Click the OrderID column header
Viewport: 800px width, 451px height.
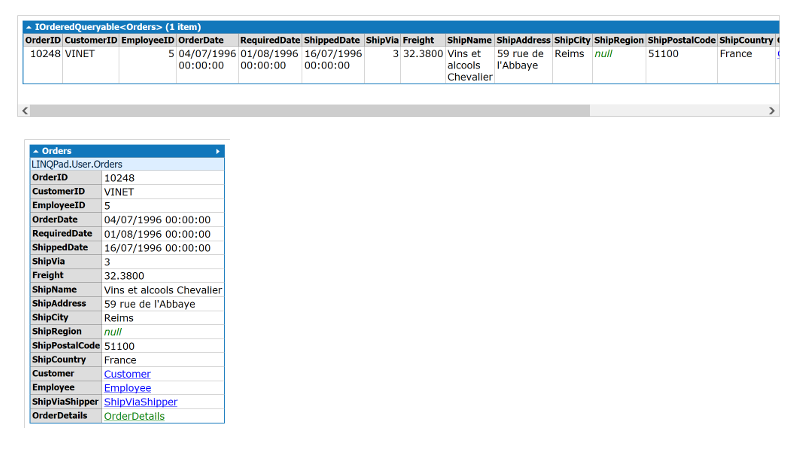coord(43,40)
